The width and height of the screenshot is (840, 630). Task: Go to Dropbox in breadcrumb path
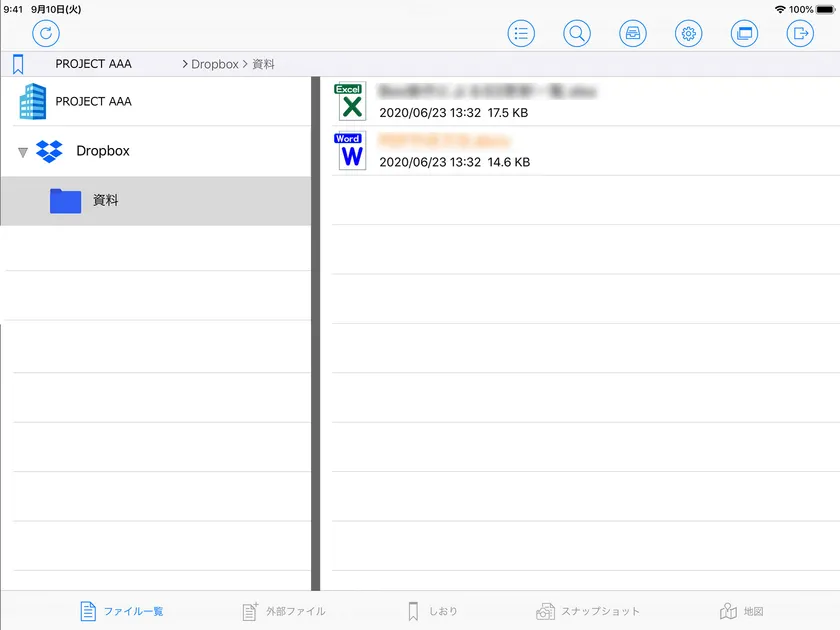tap(215, 64)
